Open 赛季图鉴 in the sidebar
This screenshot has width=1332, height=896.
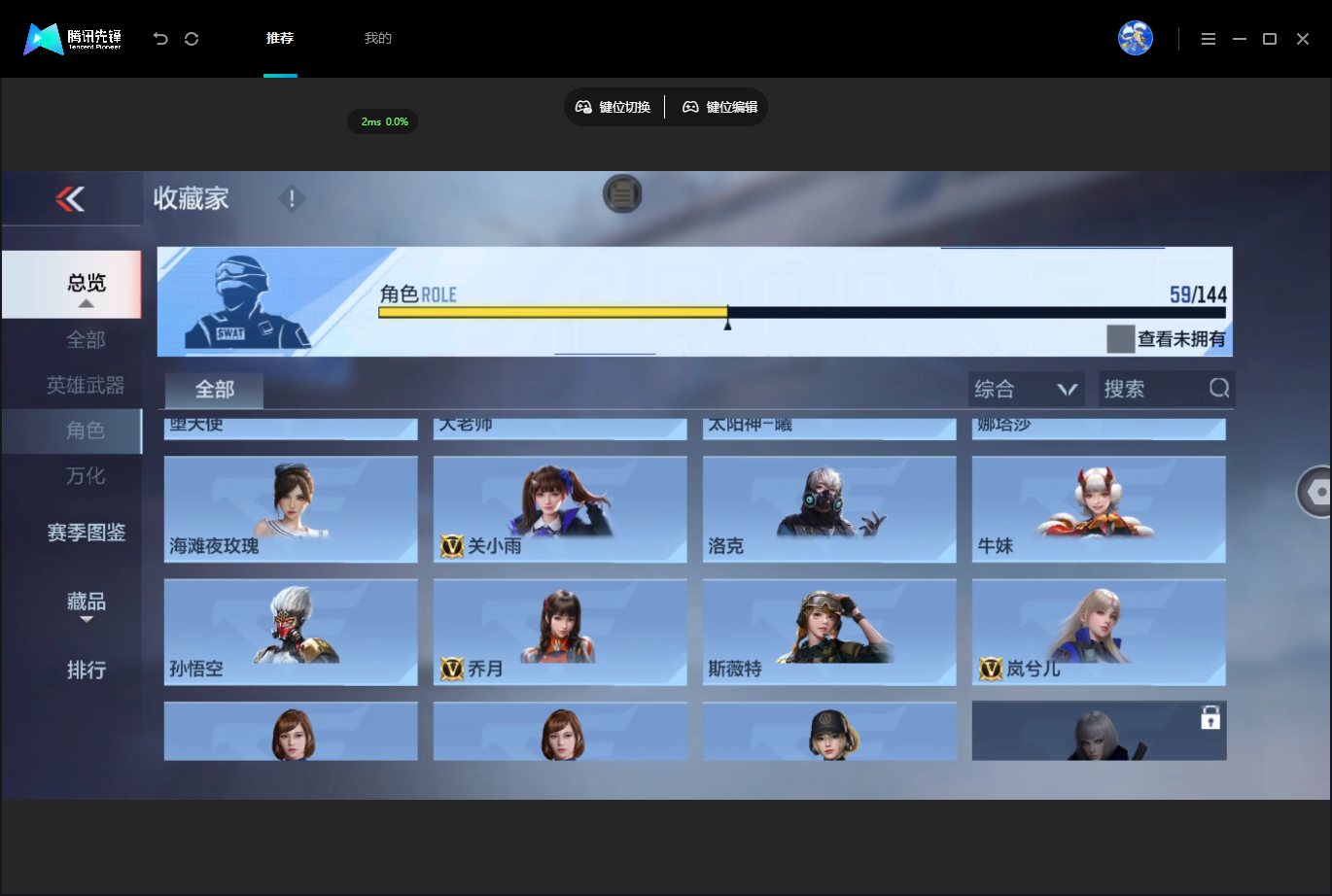coord(86,533)
